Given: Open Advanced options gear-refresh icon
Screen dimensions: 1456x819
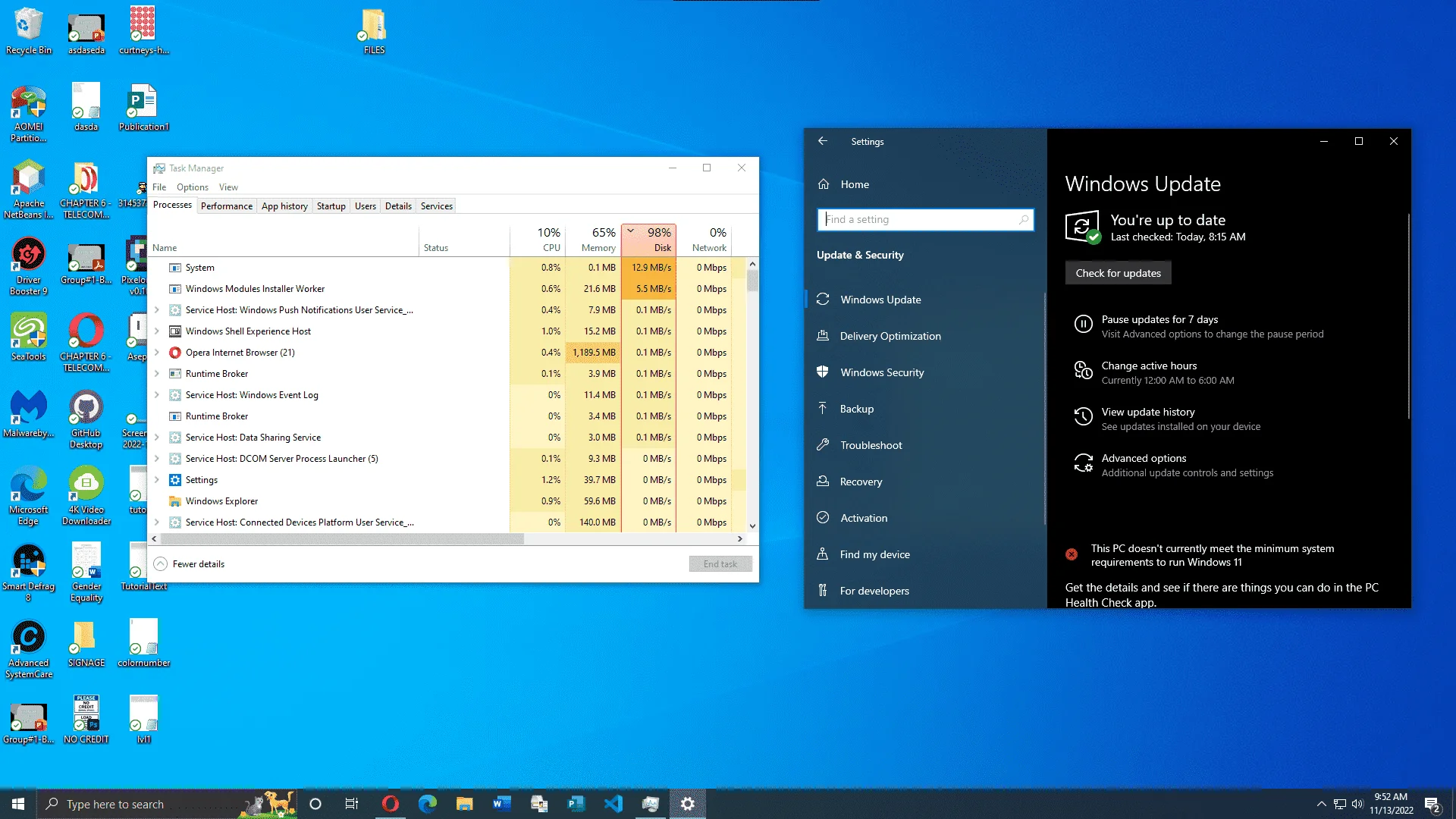Looking at the screenshot, I should point(1083,463).
